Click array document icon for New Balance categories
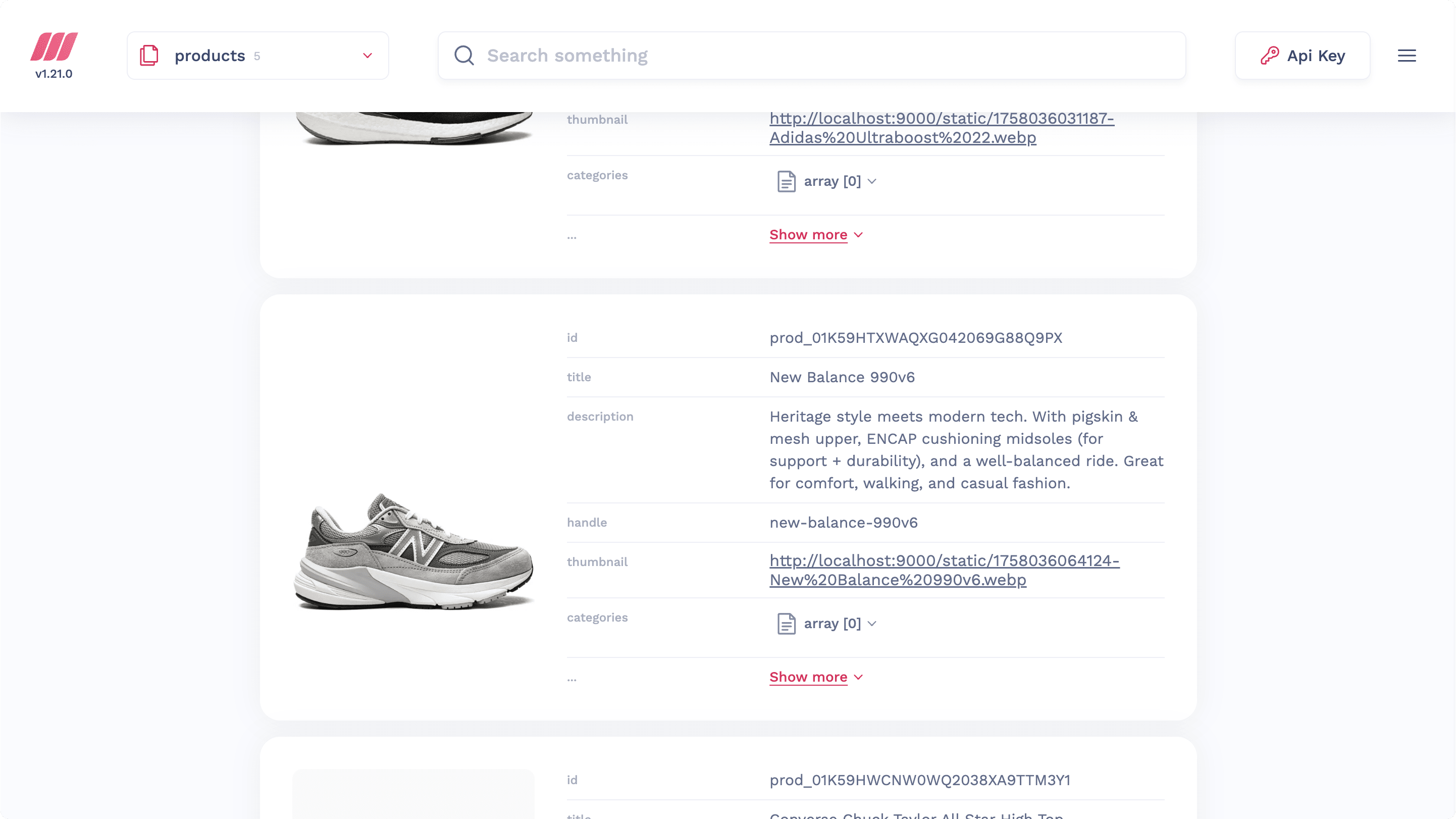Viewport: 1456px width, 819px height. (786, 624)
